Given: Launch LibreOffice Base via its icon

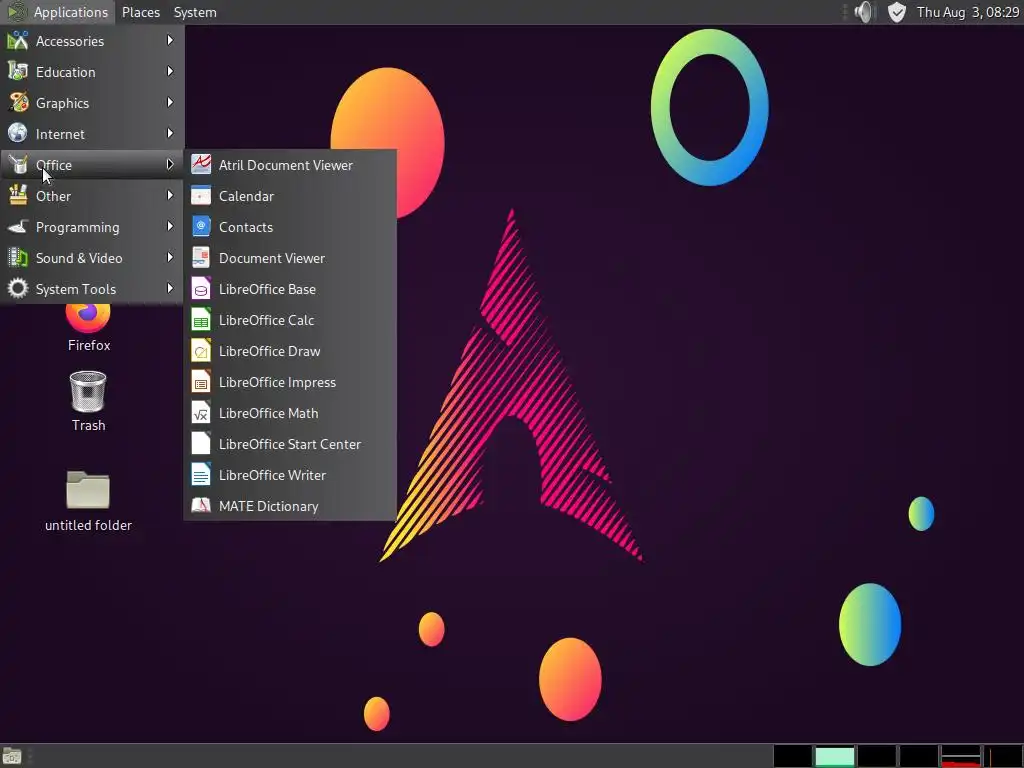Looking at the screenshot, I should coord(200,289).
